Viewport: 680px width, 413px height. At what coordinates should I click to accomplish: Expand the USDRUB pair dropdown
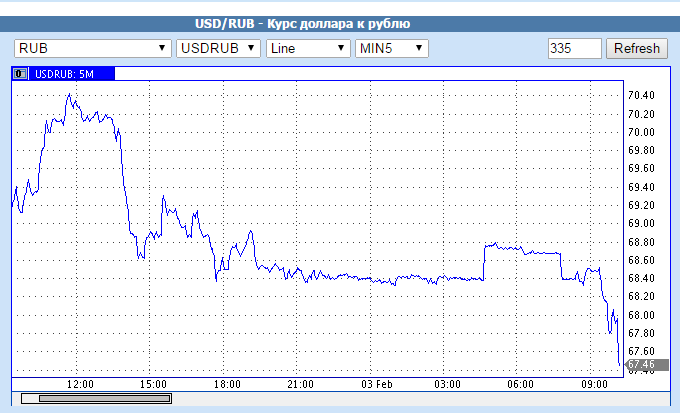(x=218, y=48)
